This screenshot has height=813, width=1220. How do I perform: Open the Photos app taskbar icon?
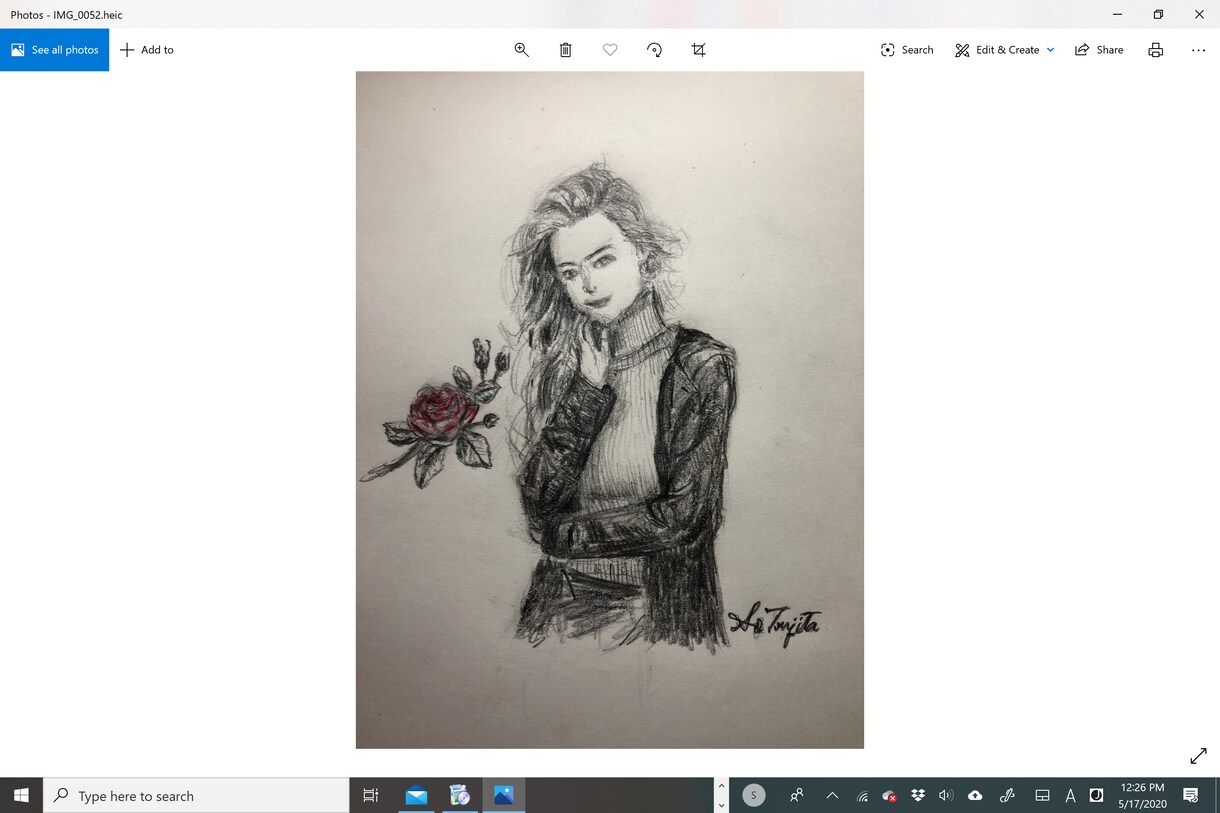(x=503, y=796)
